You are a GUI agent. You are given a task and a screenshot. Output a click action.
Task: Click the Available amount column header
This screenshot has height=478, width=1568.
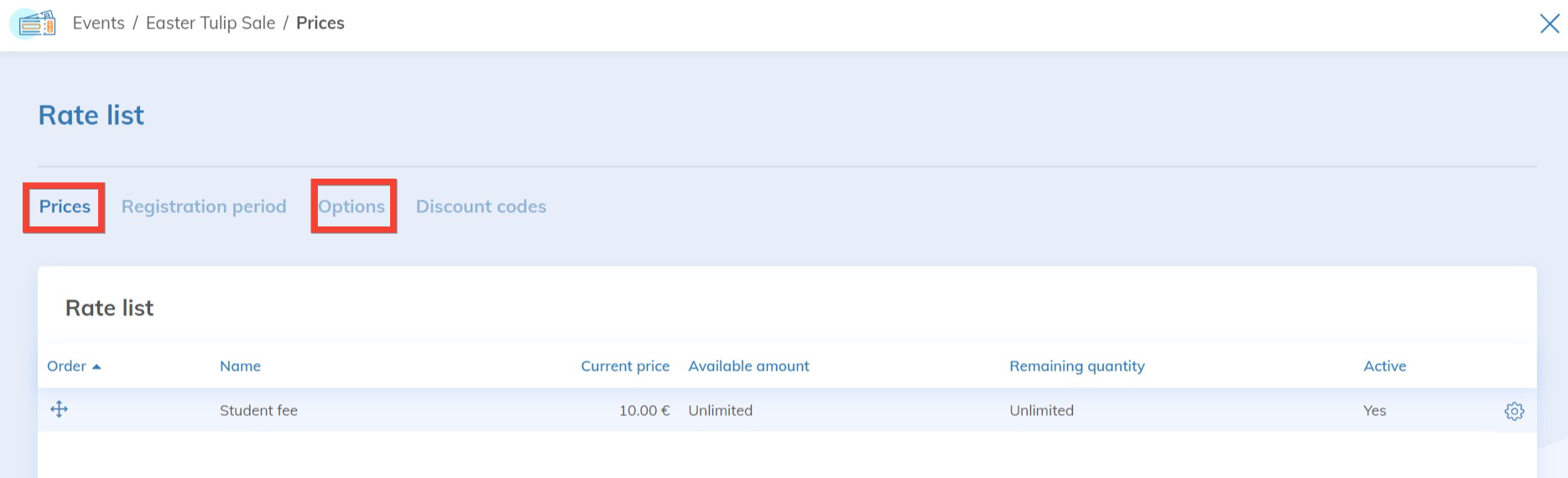748,366
